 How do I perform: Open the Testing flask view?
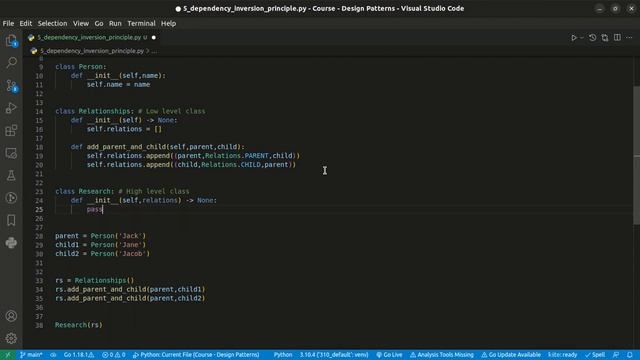coord(11,176)
